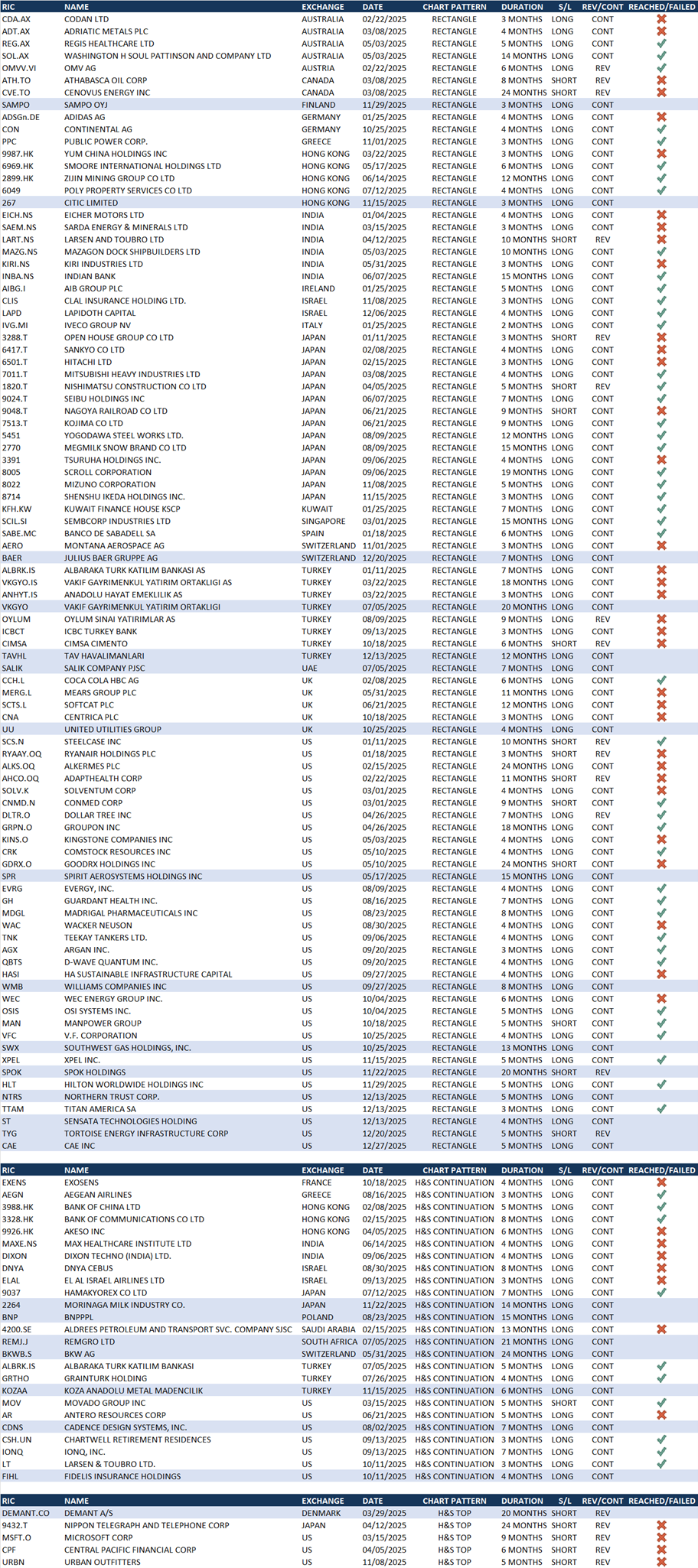The image size is (698, 1568).
Task: Click the 12/27/2025 date for CAE Inc
Action: pos(384,1146)
